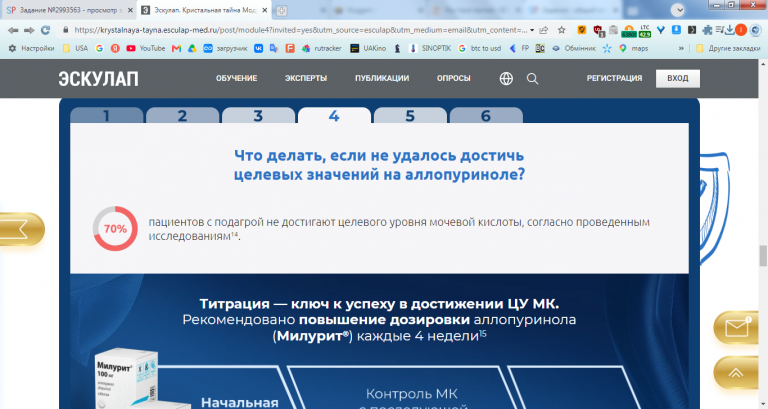Open the extensions puzzle piece menu
Image resolution: width=768 pixels, height=409 pixels.
coord(707,30)
